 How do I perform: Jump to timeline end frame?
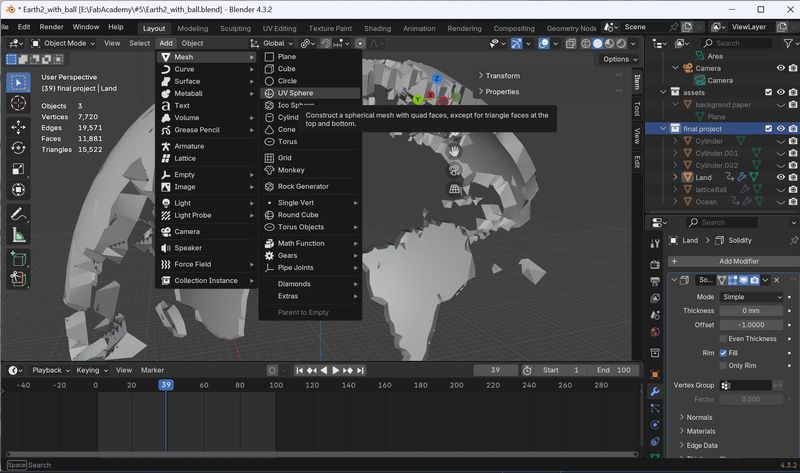click(x=360, y=370)
